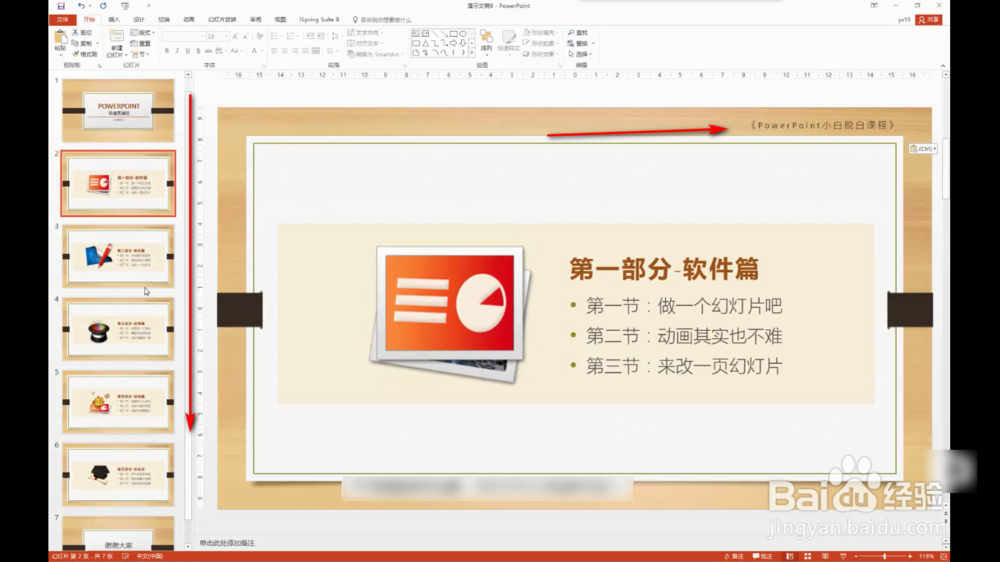
Task: Toggle Normal view button in status bar
Action: coord(790,556)
